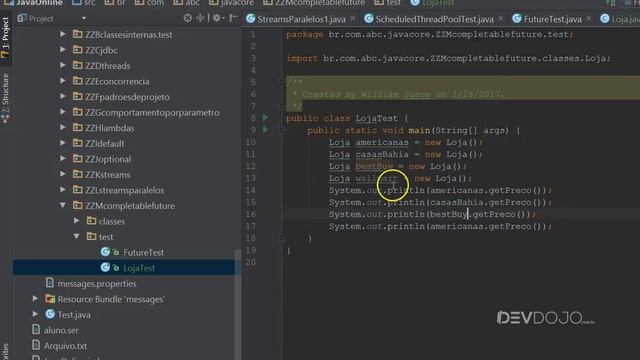This screenshot has width=640, height=360.
Task: Click the variable name casasBahia on line 11
Action: click(x=382, y=154)
